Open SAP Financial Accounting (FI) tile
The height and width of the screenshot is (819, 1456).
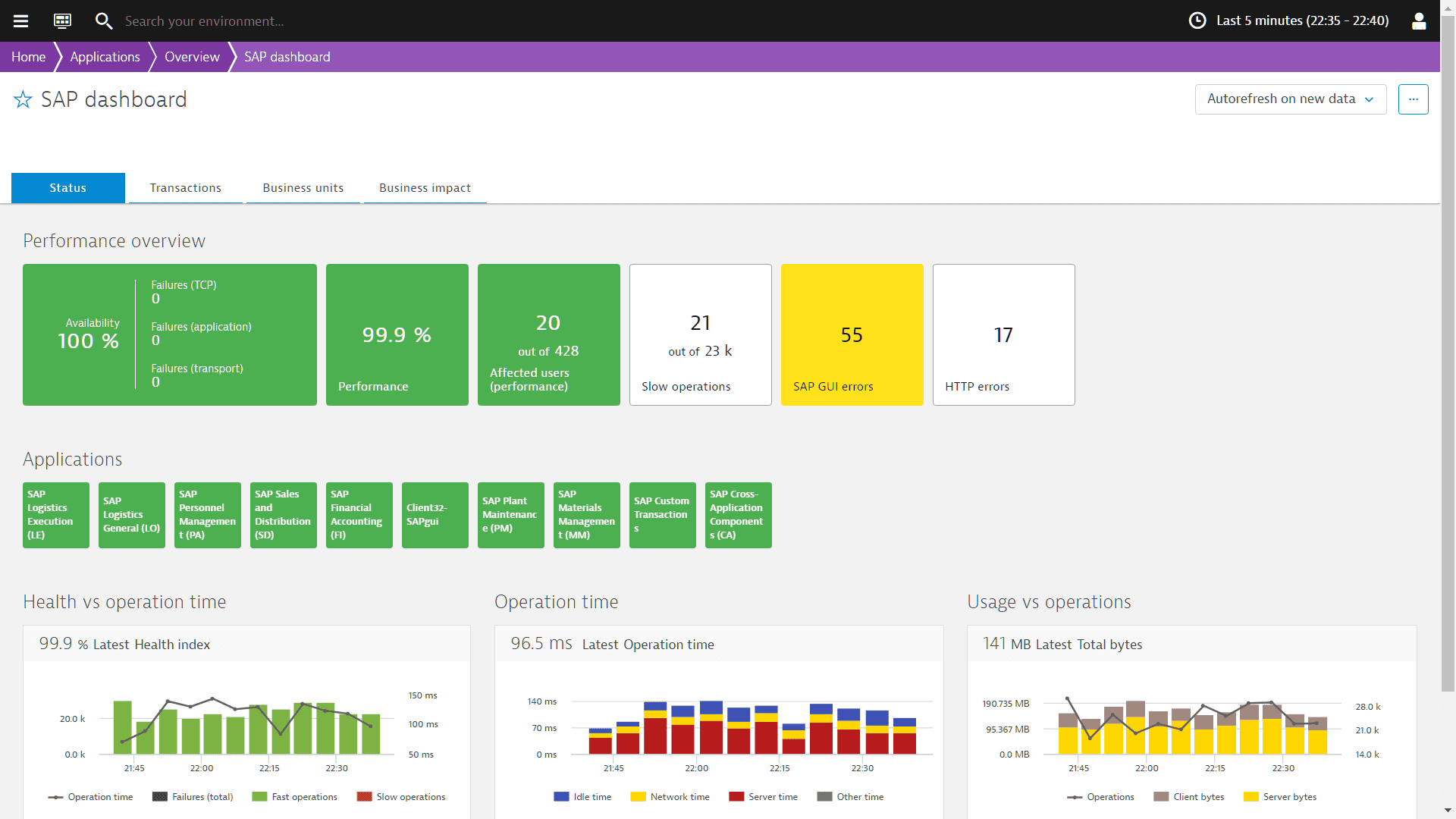pyautogui.click(x=359, y=515)
